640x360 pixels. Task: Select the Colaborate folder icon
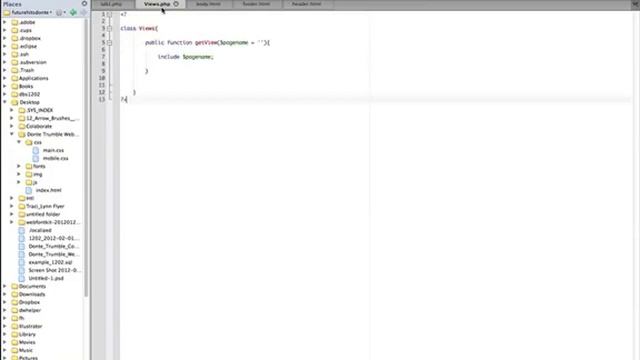pyautogui.click(x=22, y=126)
